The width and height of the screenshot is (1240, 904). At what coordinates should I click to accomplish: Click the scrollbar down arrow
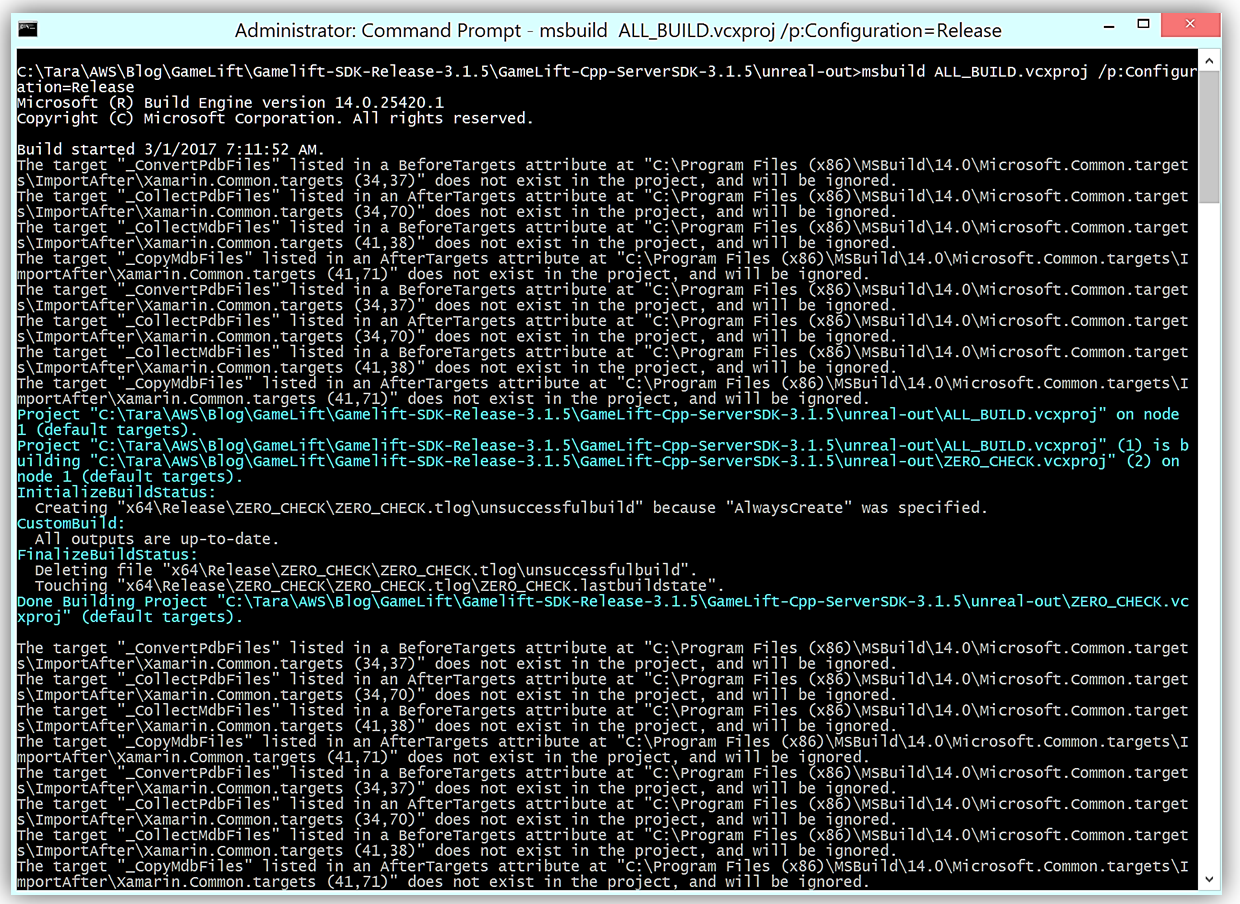coord(1209,878)
